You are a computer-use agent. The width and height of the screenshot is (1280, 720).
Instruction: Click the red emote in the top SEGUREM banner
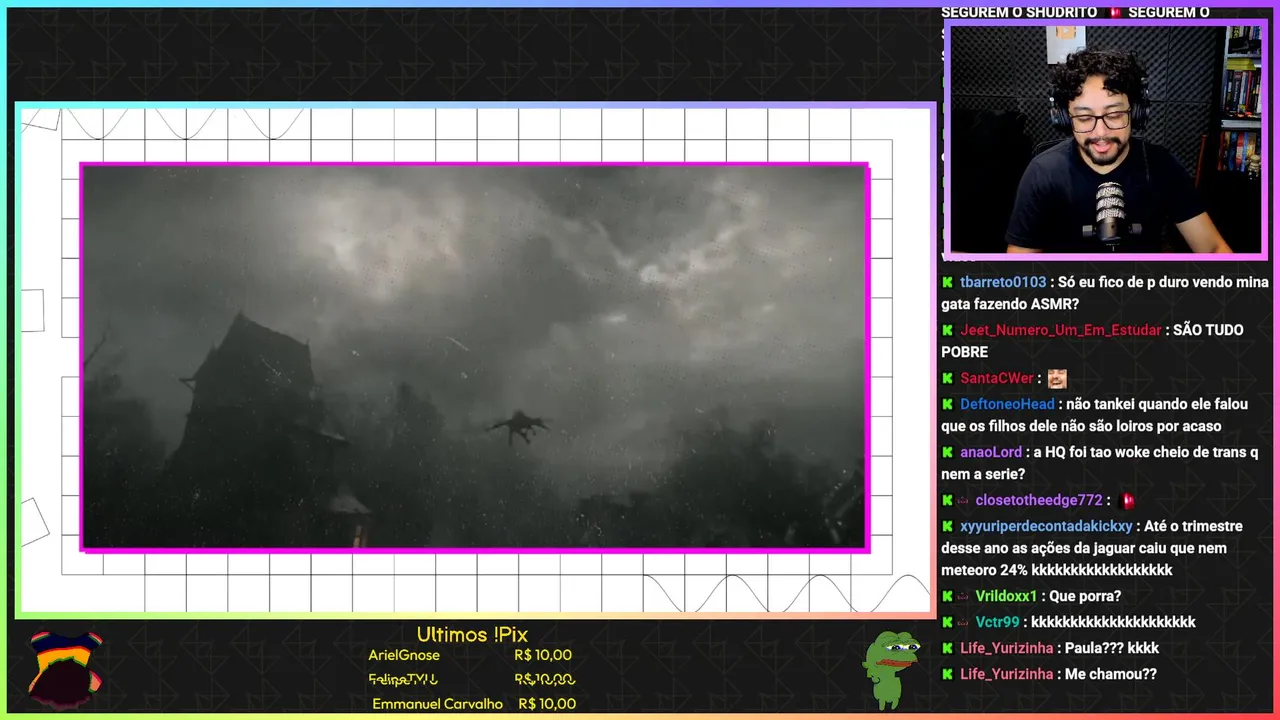[x=1115, y=12]
